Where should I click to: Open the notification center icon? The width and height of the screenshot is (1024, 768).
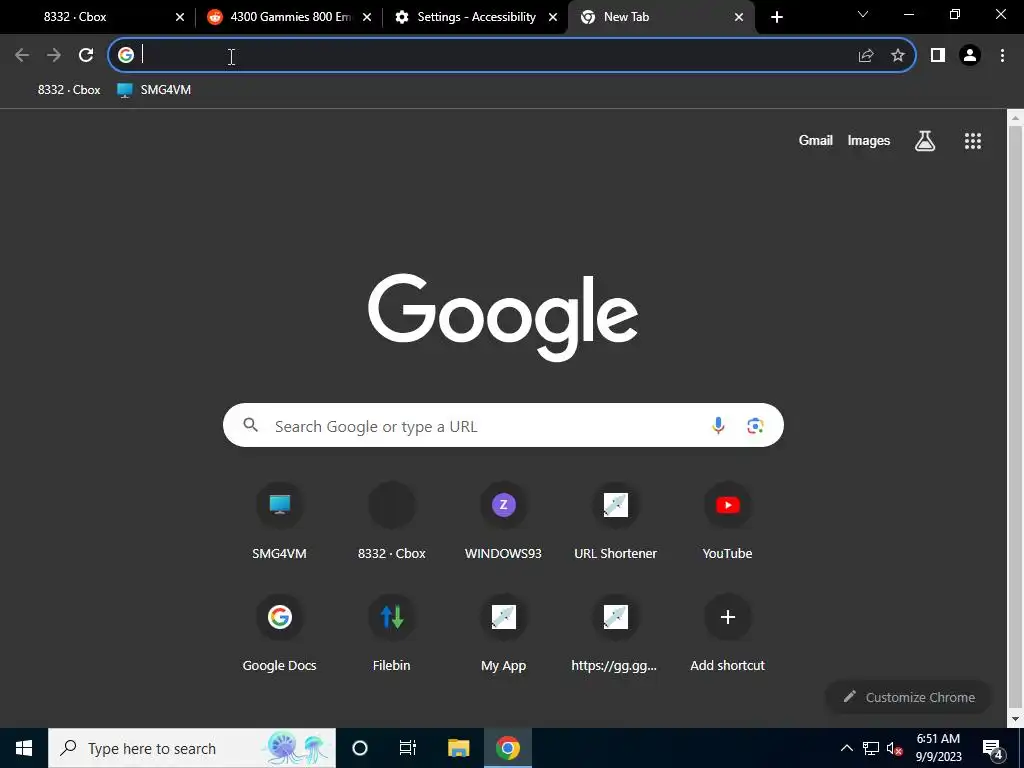click(993, 750)
